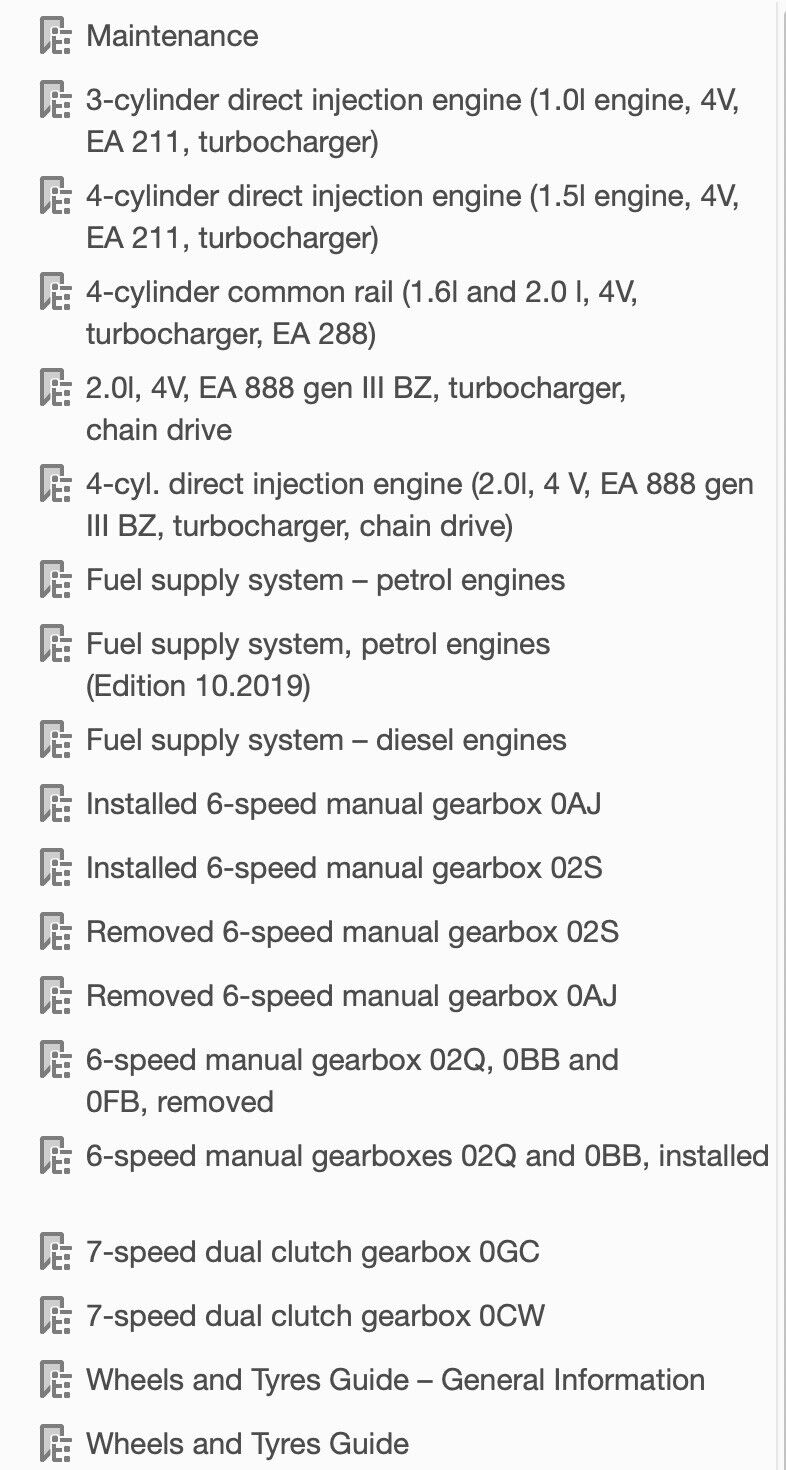Open Removed 6-speed manual gearbox 0AJ
Viewport: 786px width, 1470px height.
pos(351,996)
